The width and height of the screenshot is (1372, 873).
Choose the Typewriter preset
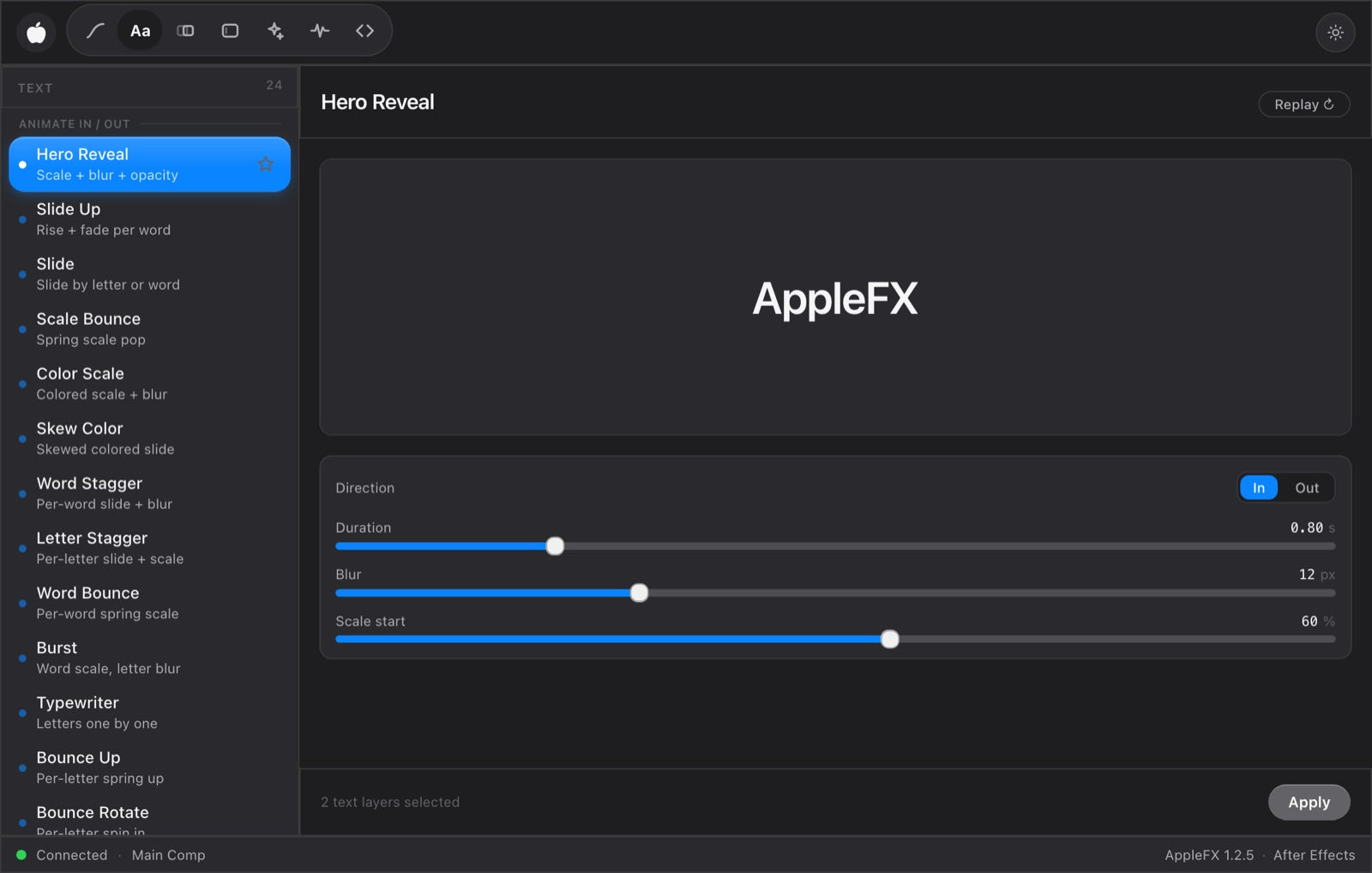149,713
